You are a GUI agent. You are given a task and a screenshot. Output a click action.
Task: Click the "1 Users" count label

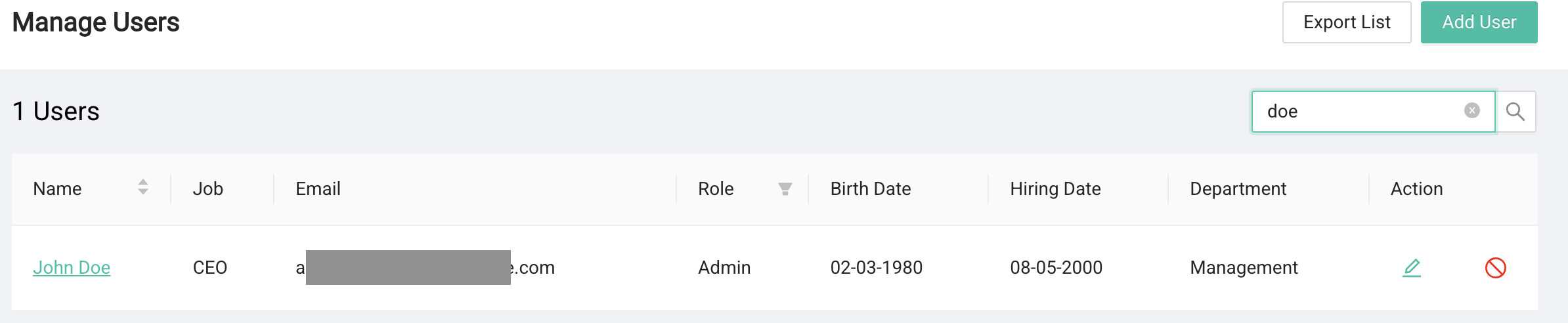56,112
